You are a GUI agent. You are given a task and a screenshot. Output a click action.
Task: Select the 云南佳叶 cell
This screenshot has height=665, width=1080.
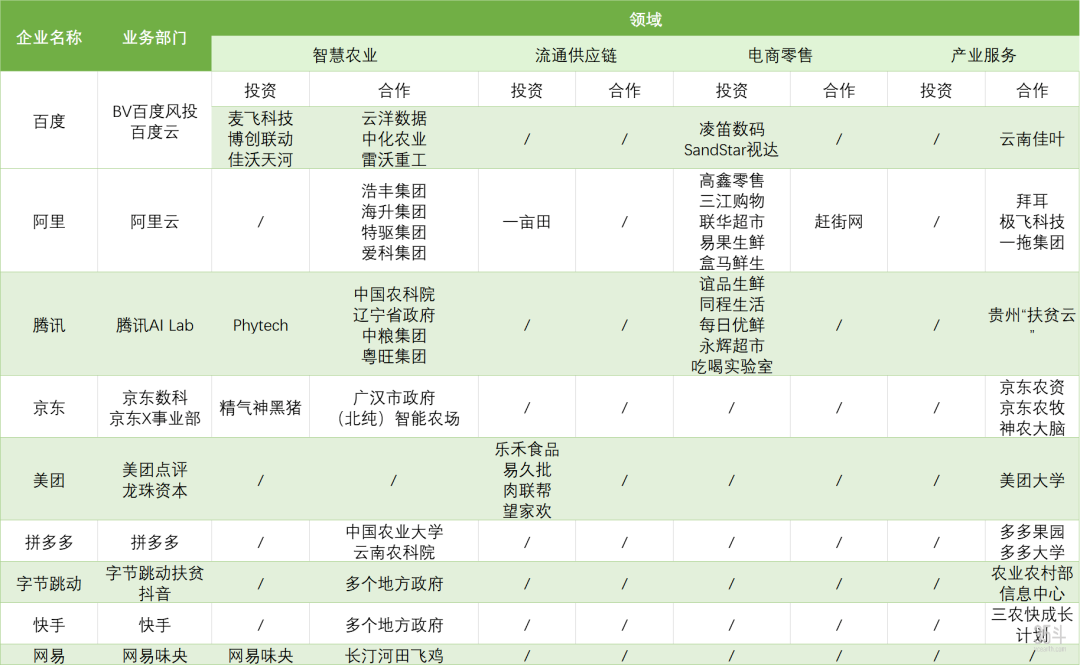click(x=1032, y=139)
